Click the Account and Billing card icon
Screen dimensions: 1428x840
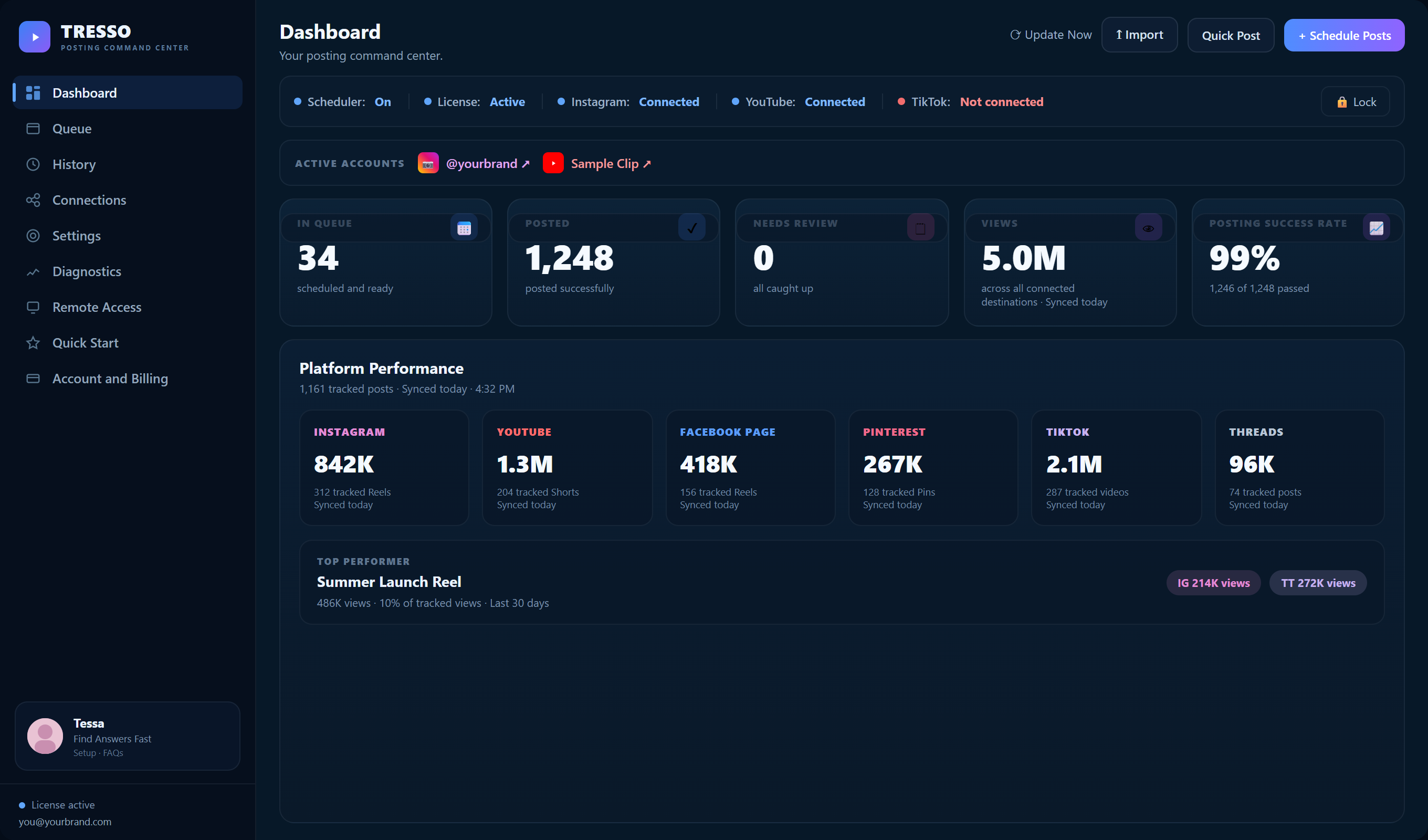click(34, 379)
